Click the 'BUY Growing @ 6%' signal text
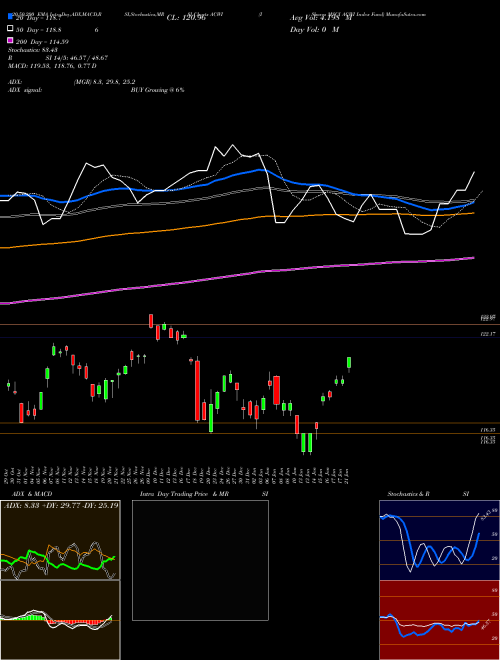The height and width of the screenshot is (660, 500). tap(157, 90)
